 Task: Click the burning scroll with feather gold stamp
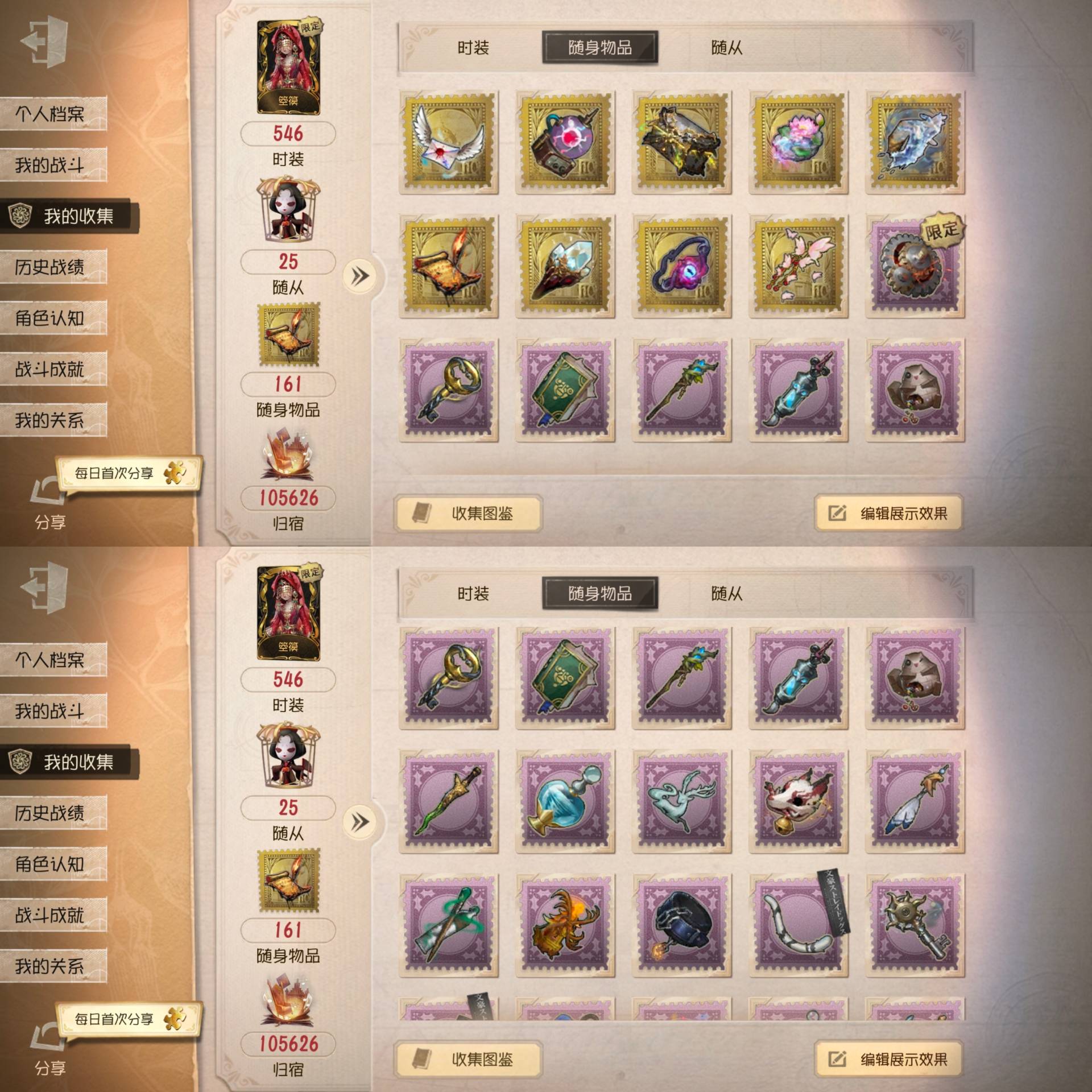449,267
